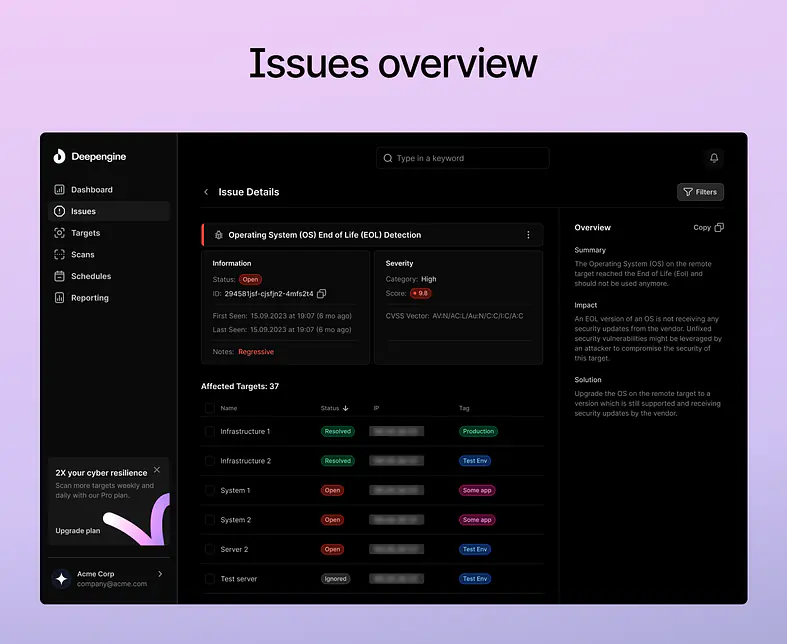The height and width of the screenshot is (644, 787).
Task: Focus the keyword search field
Action: click(x=462, y=158)
